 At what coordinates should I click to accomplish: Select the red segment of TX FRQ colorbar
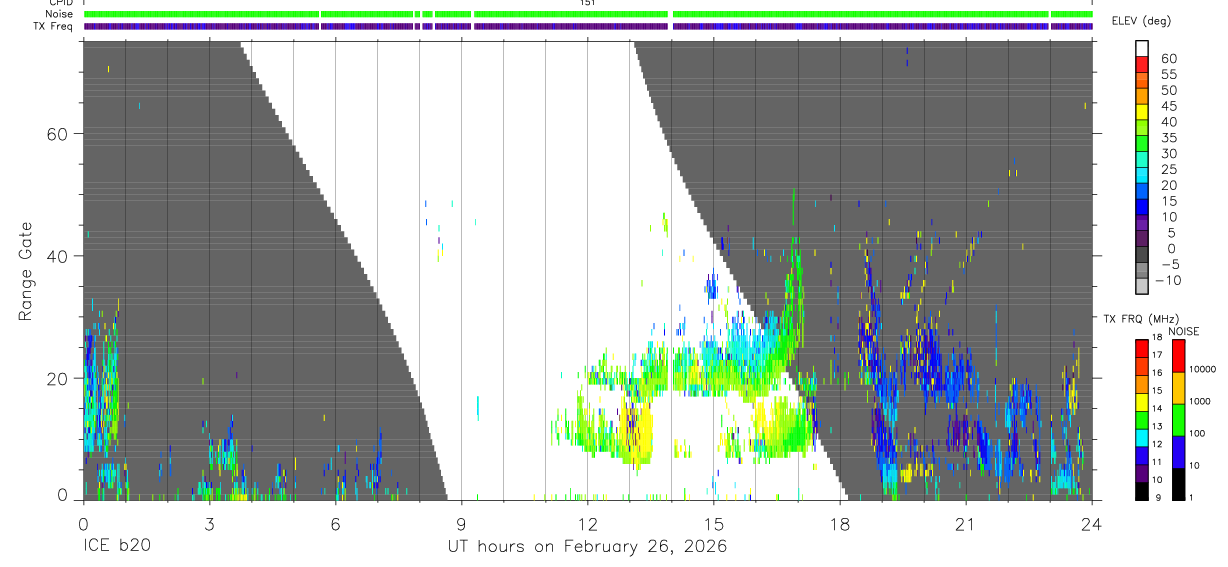tap(1142, 349)
